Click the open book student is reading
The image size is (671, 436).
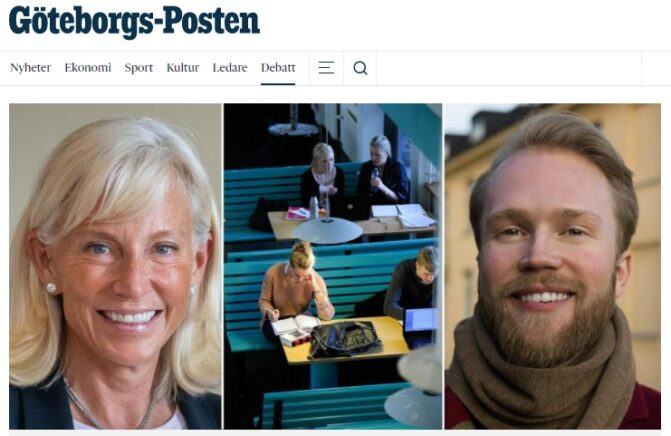(x=295, y=325)
